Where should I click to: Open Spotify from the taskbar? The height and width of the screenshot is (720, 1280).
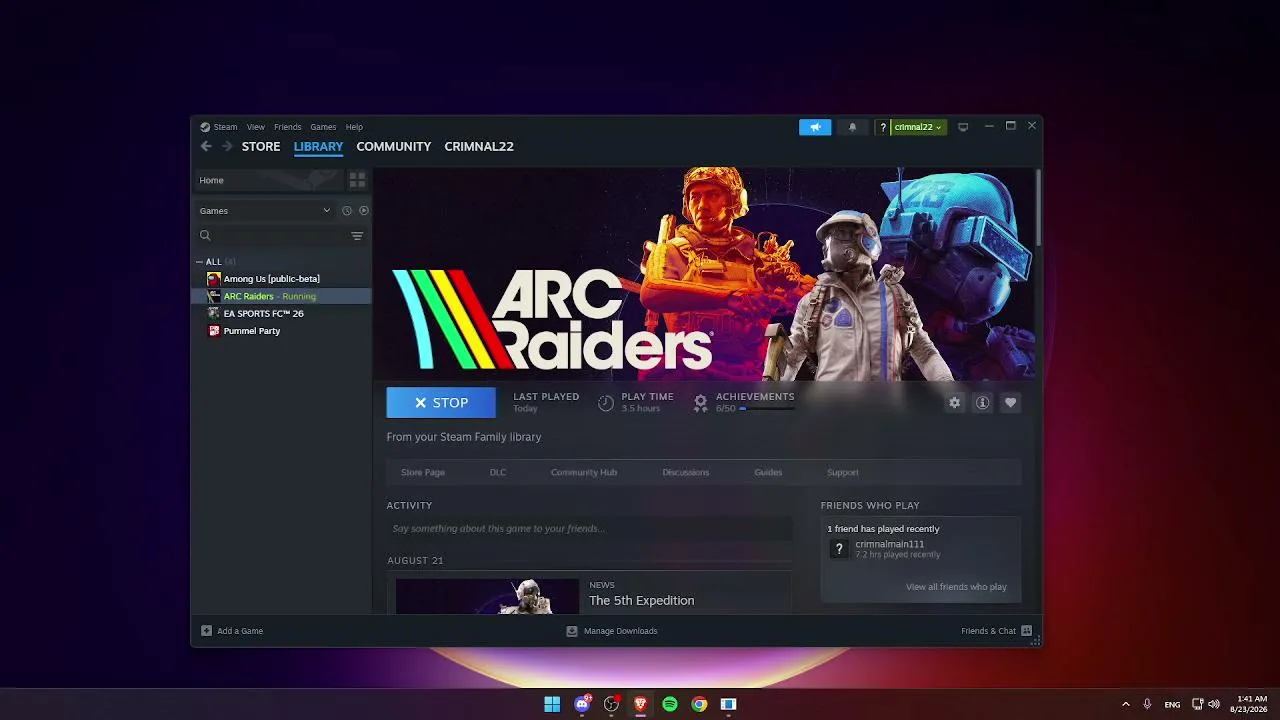point(670,704)
